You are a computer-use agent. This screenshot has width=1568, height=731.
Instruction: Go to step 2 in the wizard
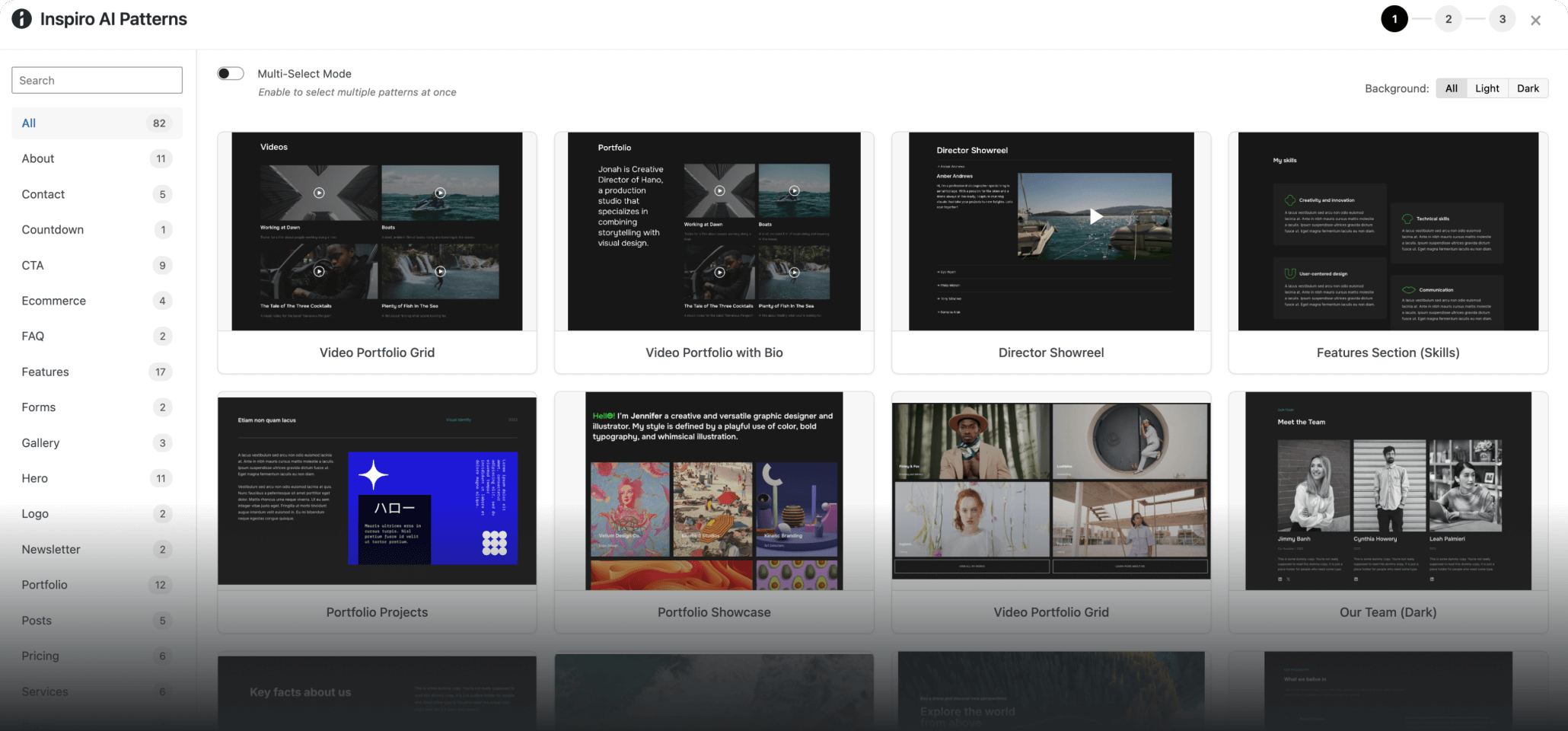[x=1448, y=19]
